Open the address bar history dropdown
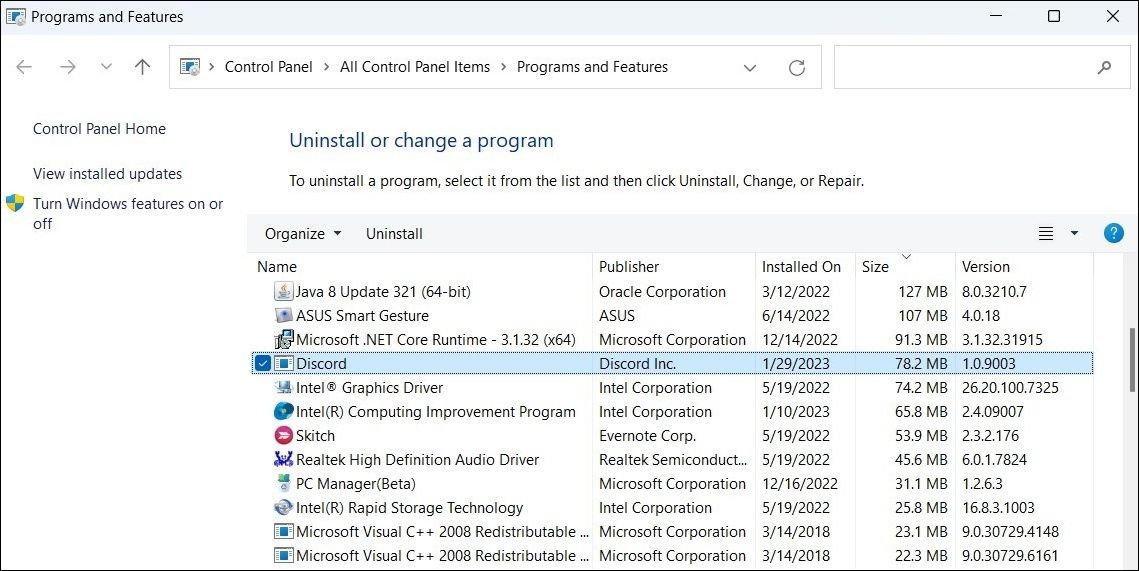 (x=750, y=68)
